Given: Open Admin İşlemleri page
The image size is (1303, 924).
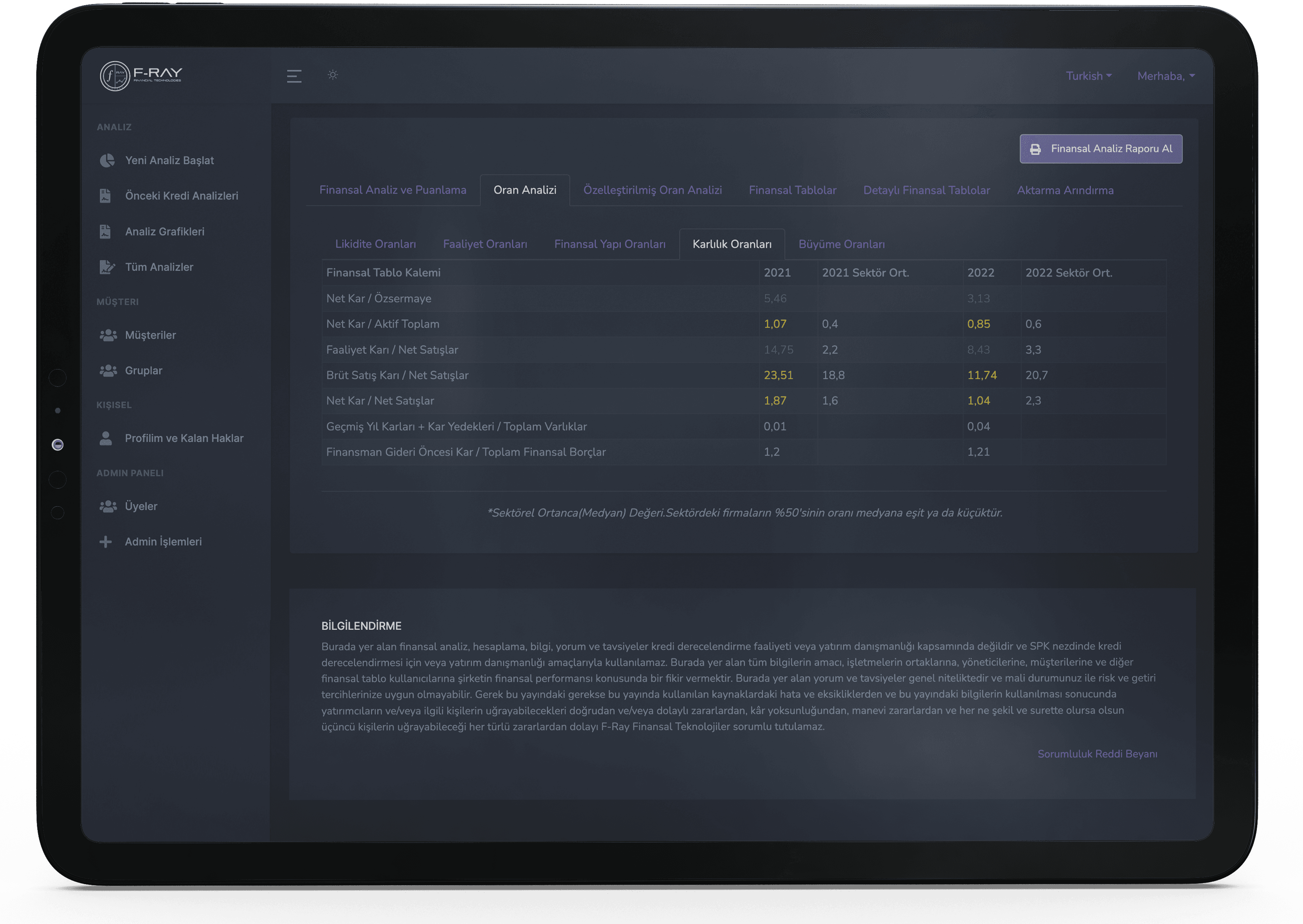Looking at the screenshot, I should [x=163, y=542].
